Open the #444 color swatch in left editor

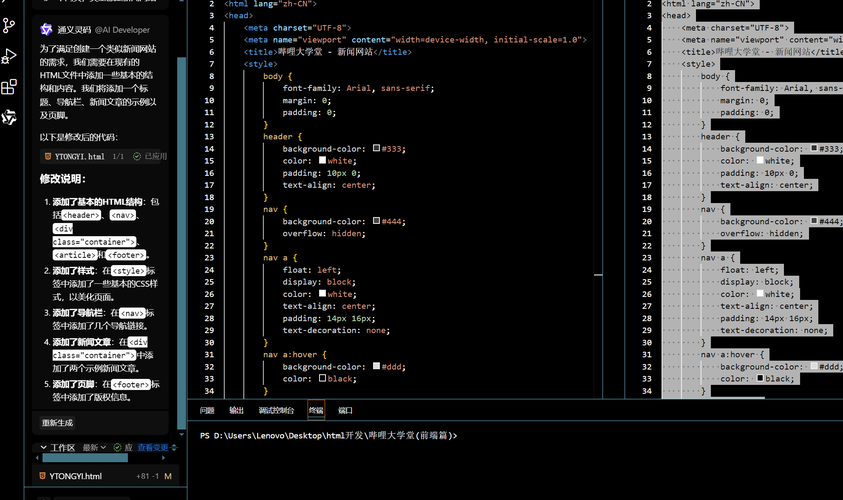(376, 220)
